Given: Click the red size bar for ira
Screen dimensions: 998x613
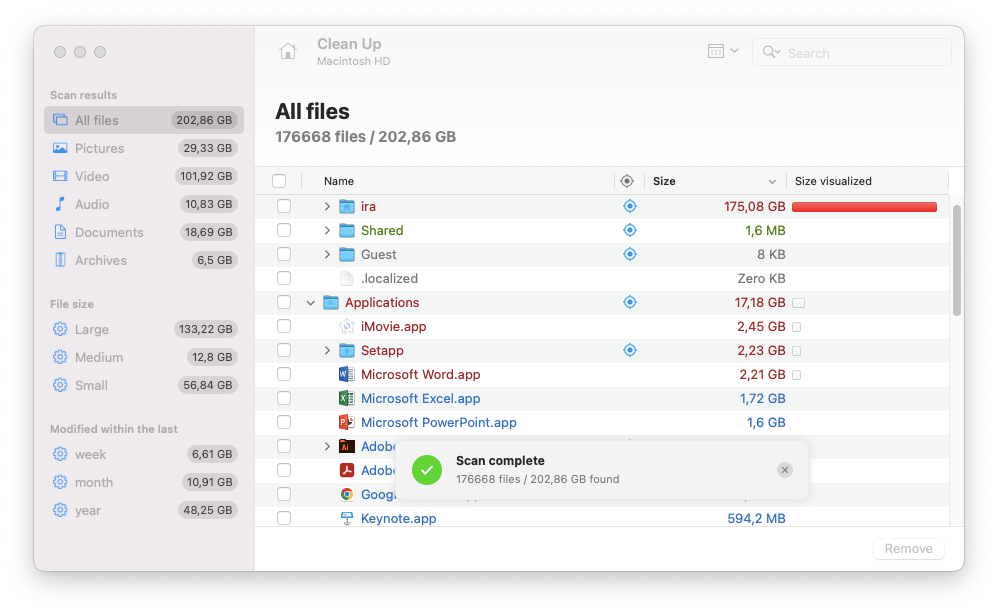Looking at the screenshot, I should 864,205.
